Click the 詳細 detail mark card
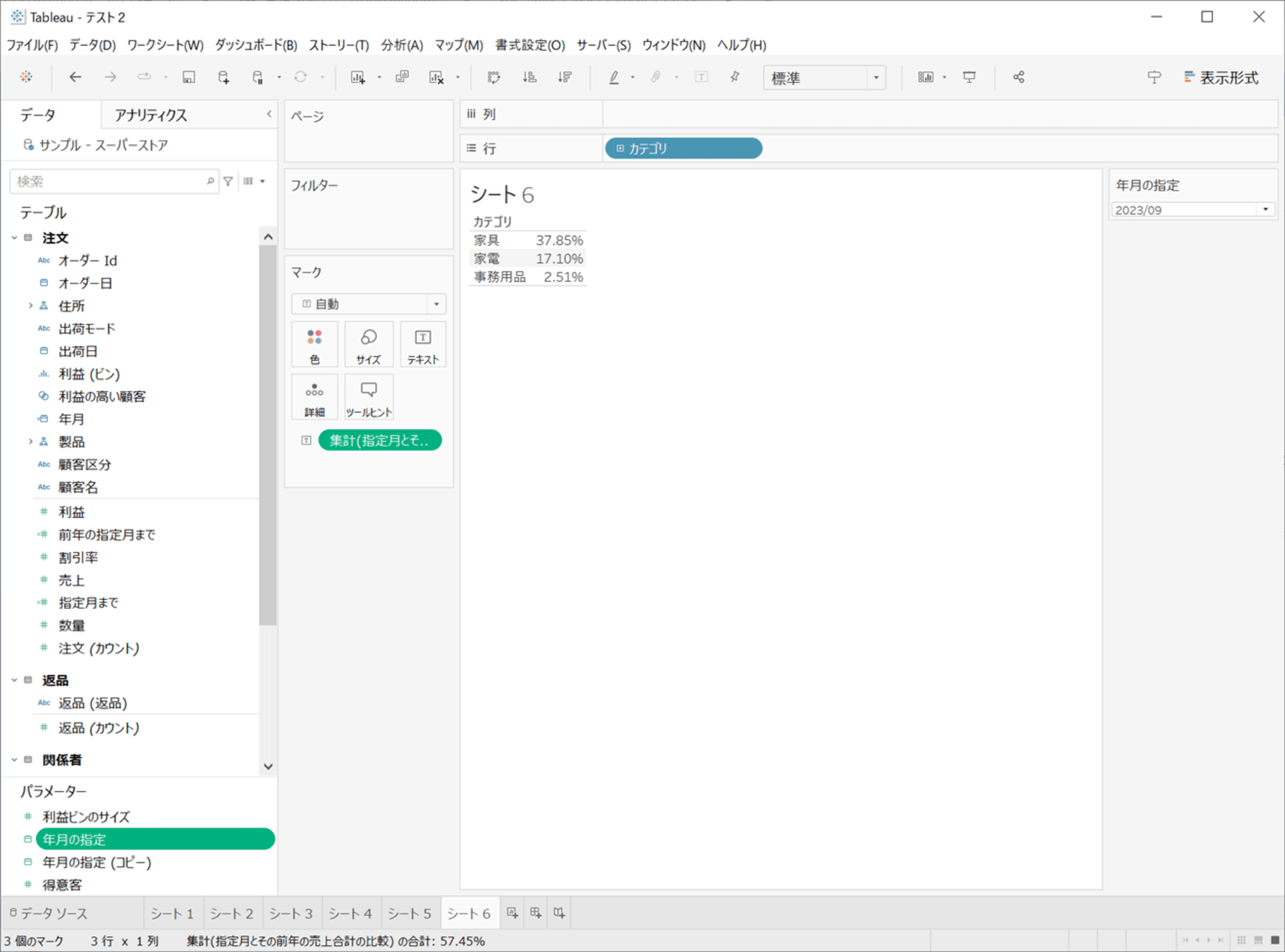The image size is (1285, 952). 314,397
